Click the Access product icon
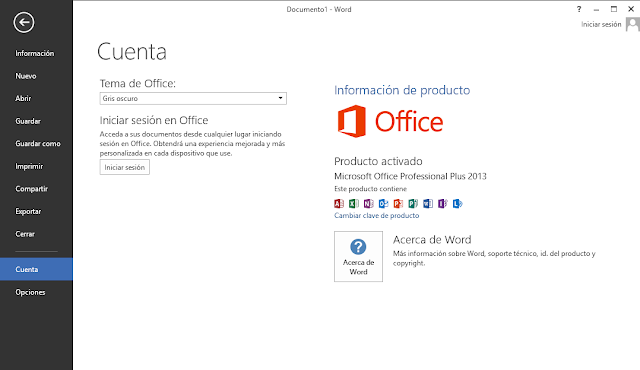Screen dimensions: 640x370 click(x=339, y=203)
